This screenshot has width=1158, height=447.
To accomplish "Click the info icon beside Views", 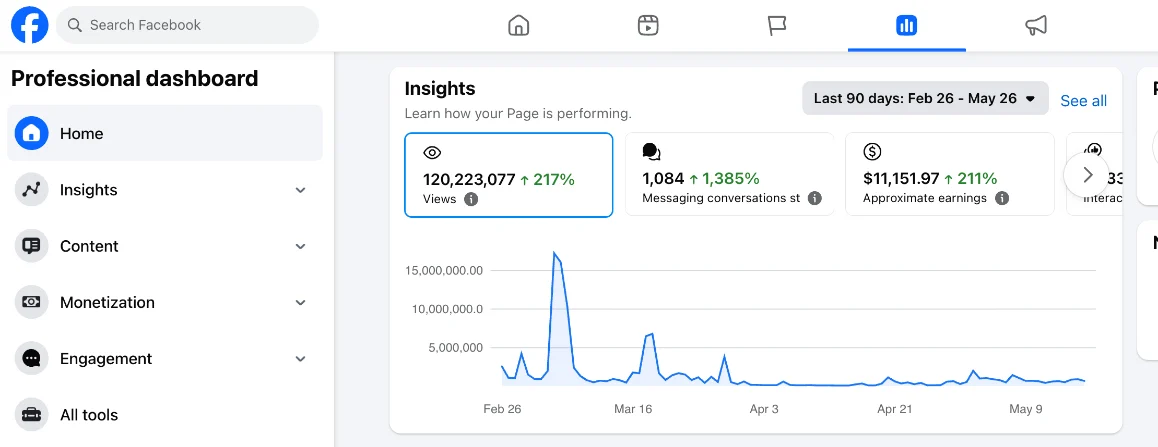I will click(x=471, y=199).
